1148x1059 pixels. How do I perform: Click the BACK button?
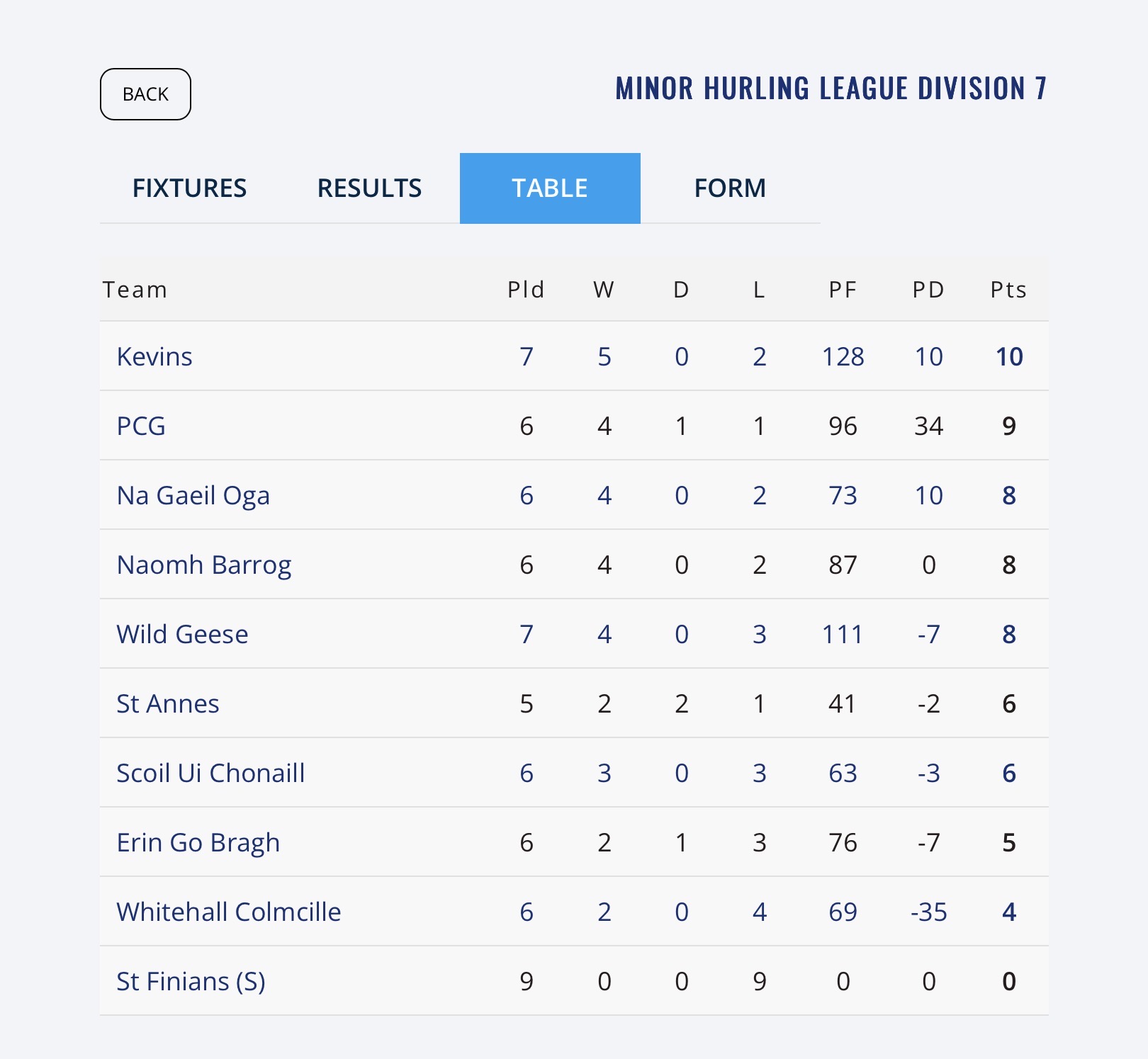(x=145, y=94)
